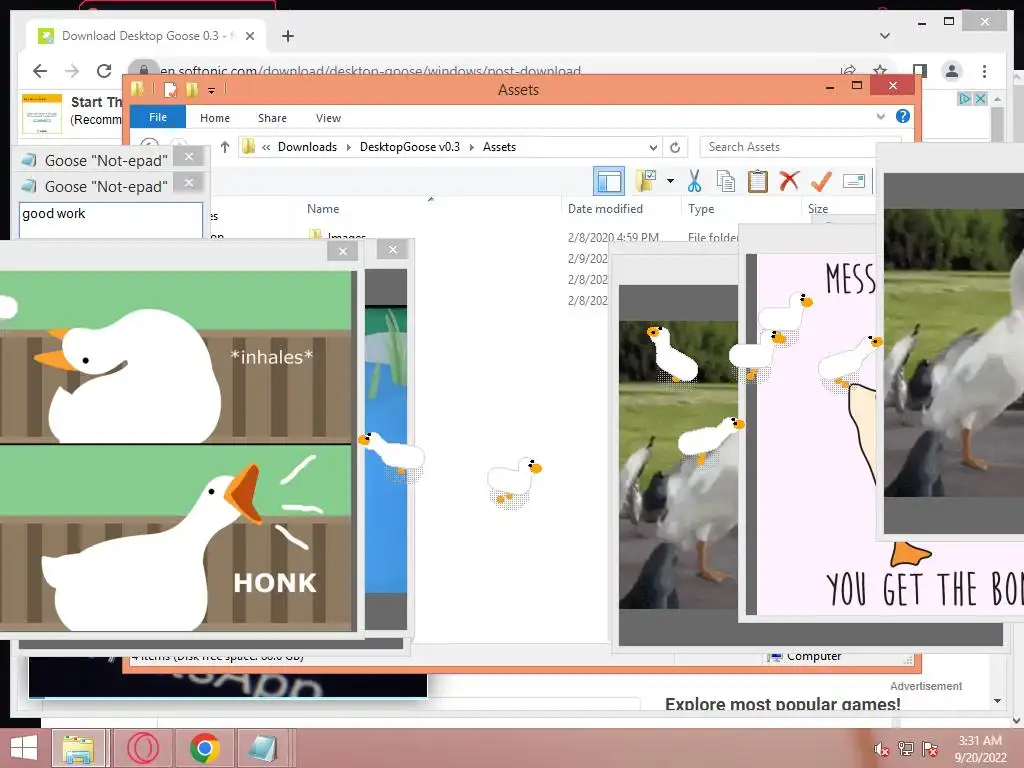Reload the Softonic page in Chrome

coord(104,71)
